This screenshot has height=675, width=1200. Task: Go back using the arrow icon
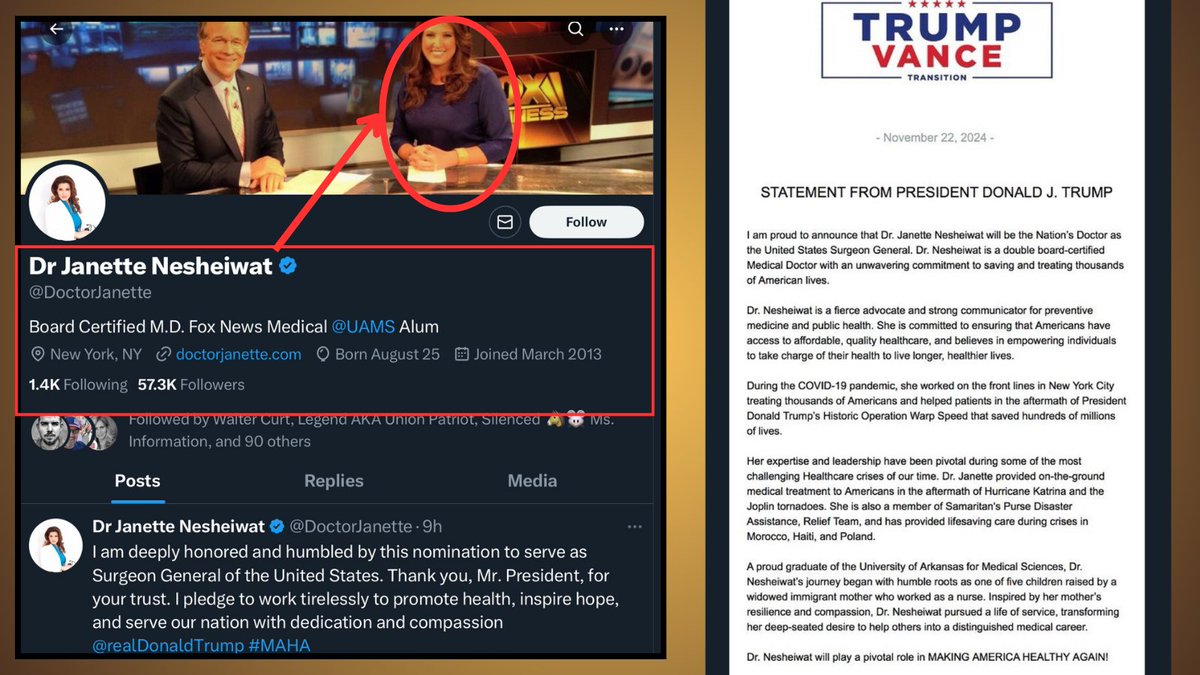click(56, 29)
